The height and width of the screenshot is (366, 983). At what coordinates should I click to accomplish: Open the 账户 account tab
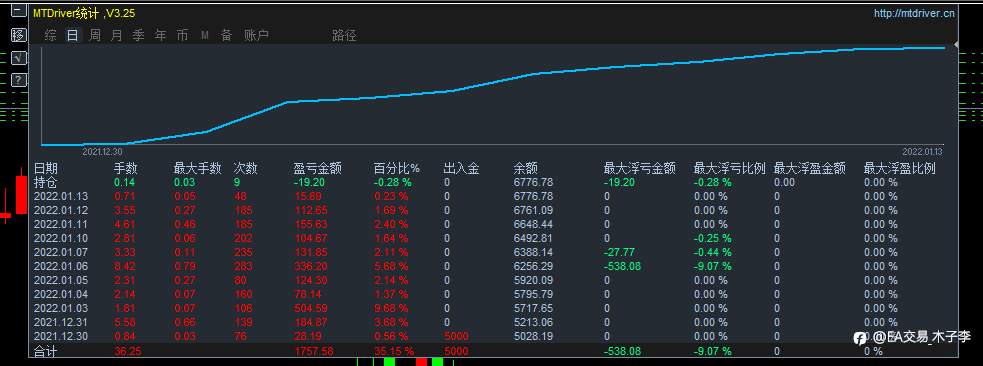tap(256, 36)
